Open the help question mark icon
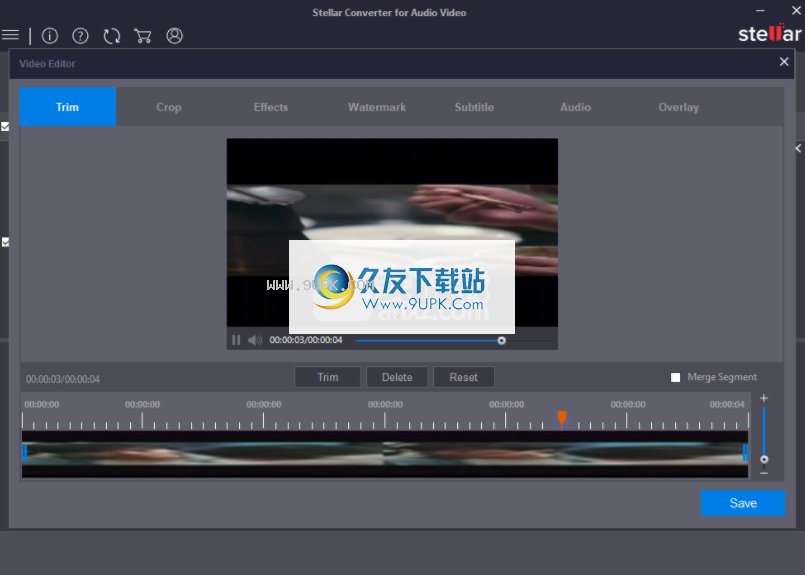 click(x=81, y=35)
